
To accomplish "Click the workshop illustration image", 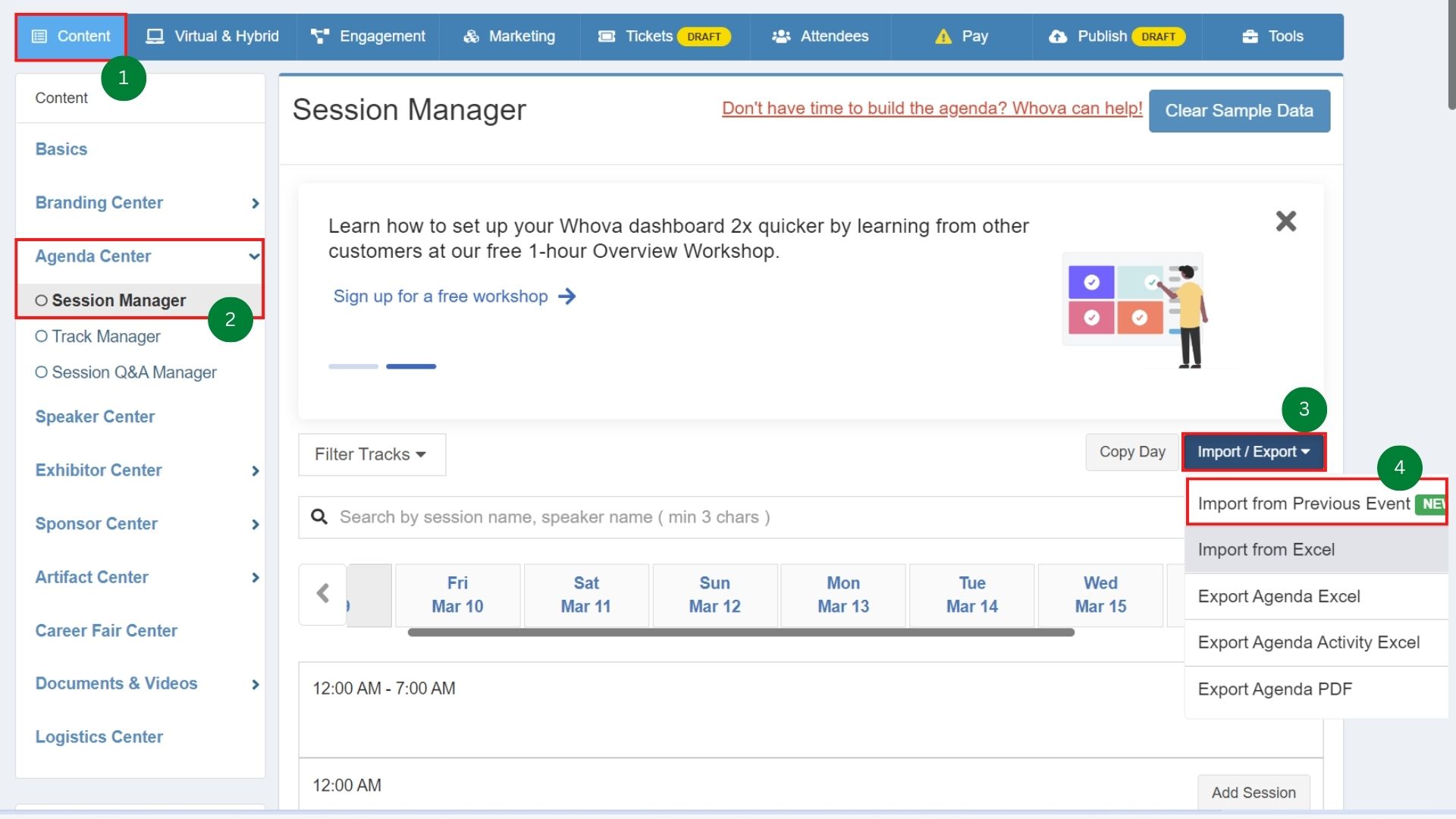I will point(1137,311).
